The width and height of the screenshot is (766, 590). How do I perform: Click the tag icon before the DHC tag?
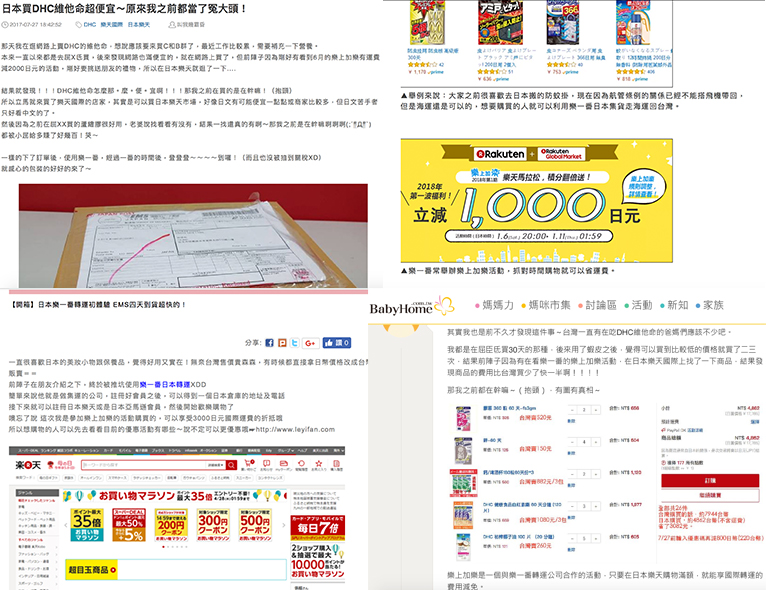[78, 24]
